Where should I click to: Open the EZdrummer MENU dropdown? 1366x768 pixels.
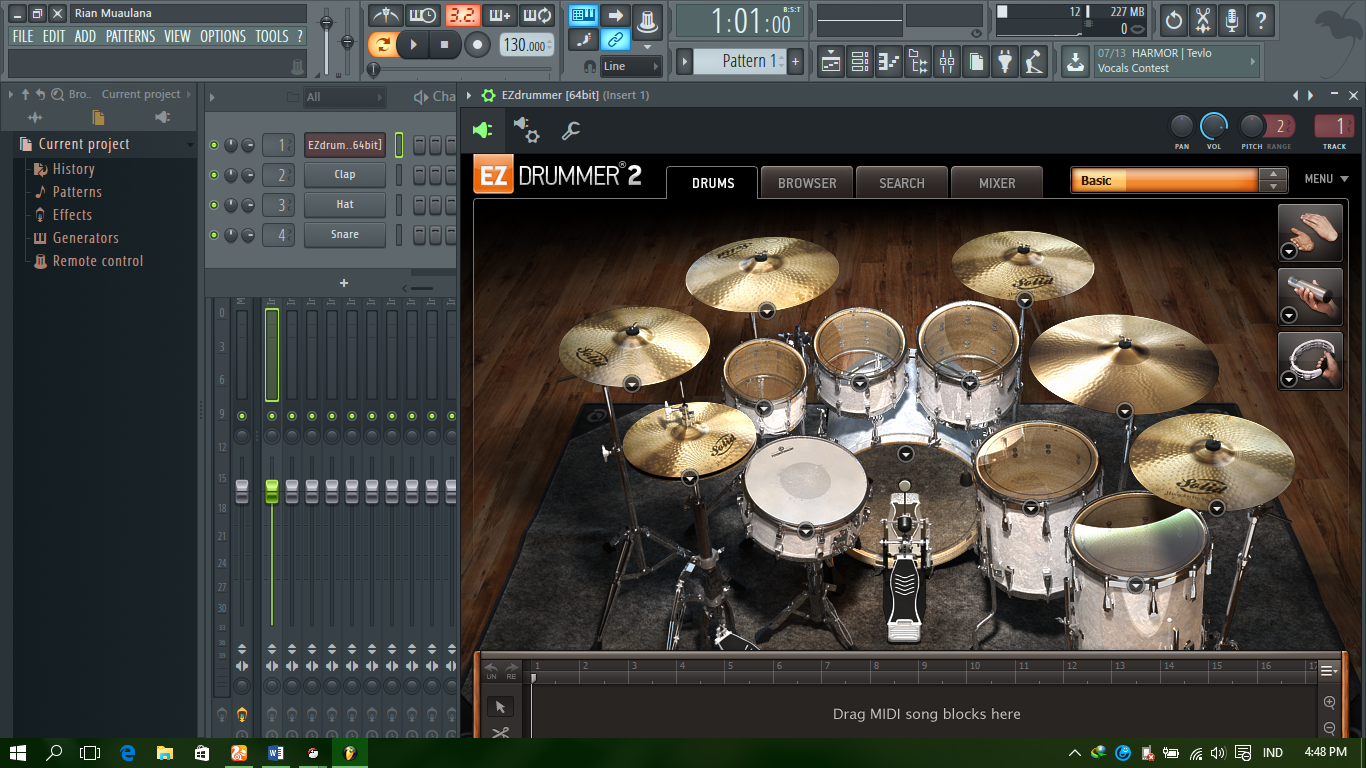(1327, 180)
